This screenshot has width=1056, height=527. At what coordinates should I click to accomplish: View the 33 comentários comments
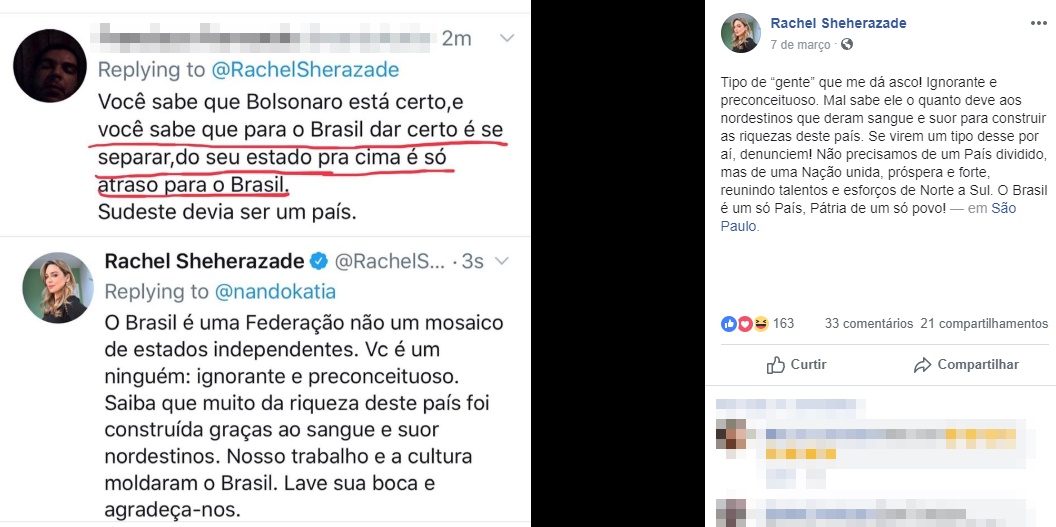click(x=869, y=324)
